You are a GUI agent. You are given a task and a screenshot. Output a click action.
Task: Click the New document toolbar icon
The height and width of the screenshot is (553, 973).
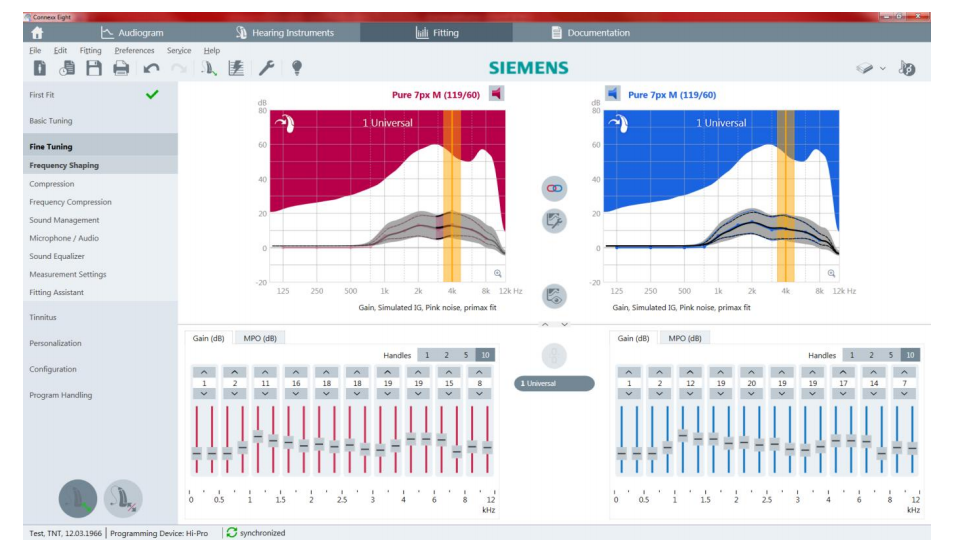coord(40,68)
